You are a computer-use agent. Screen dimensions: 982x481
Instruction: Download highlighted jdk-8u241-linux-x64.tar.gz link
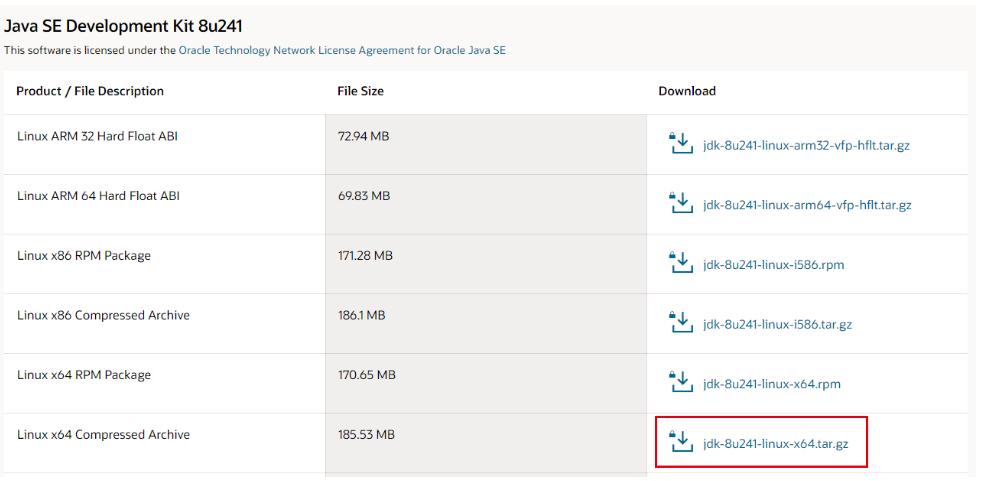[x=775, y=443]
